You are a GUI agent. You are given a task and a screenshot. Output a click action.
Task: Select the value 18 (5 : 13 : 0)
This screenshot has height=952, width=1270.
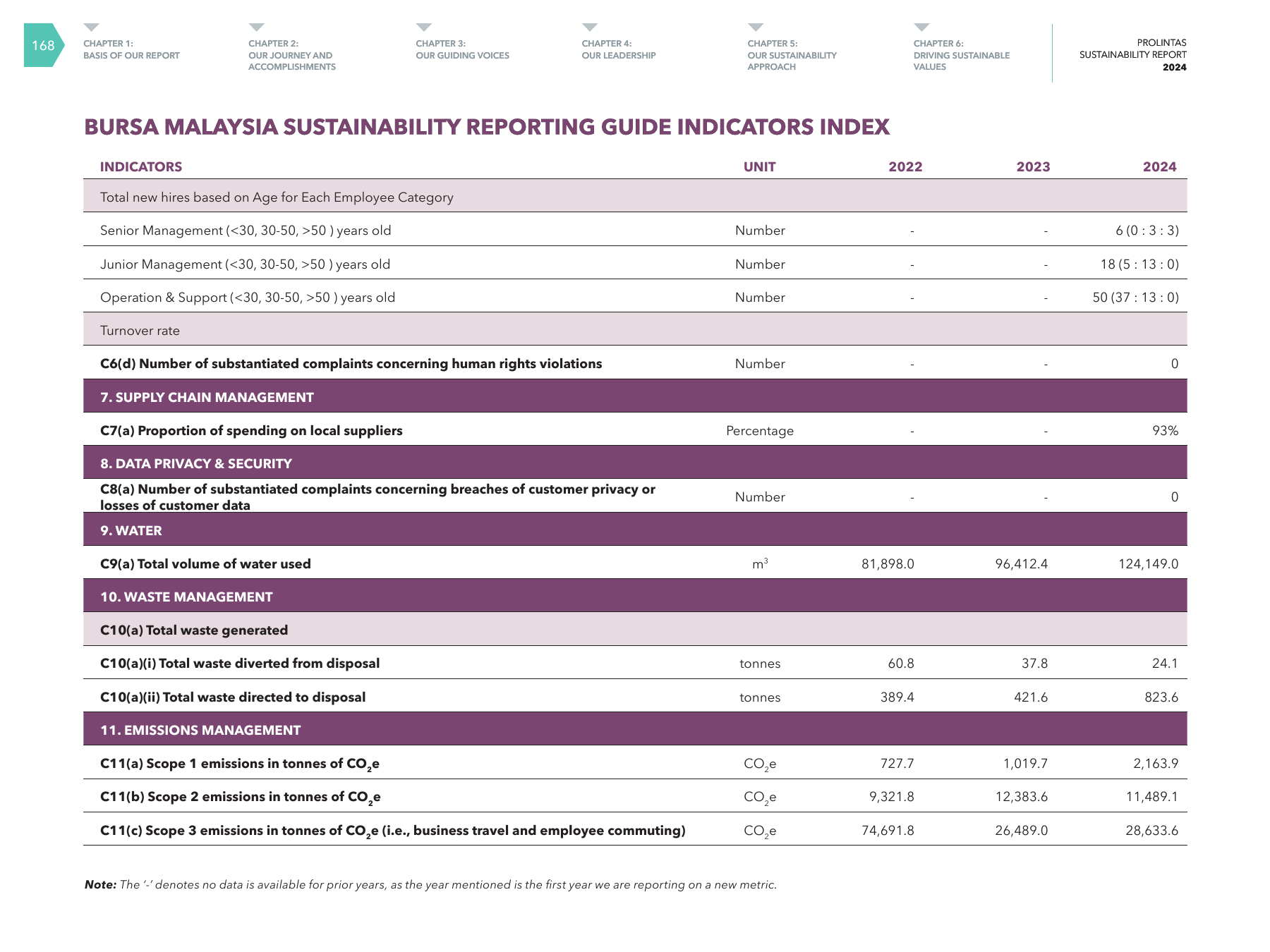pyautogui.click(x=1139, y=264)
